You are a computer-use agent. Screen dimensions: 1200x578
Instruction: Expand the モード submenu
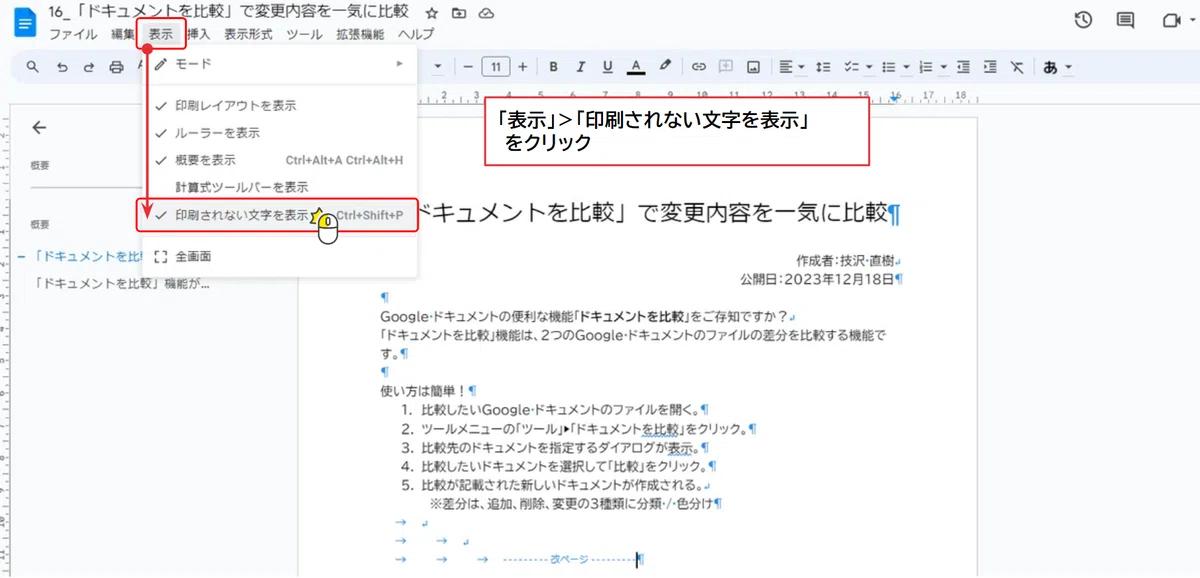pyautogui.click(x=279, y=64)
